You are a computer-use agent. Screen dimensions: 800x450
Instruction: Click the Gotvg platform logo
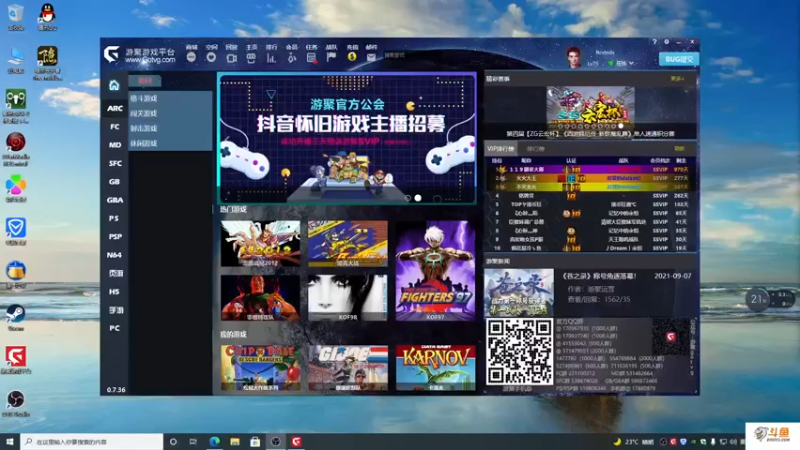(111, 54)
